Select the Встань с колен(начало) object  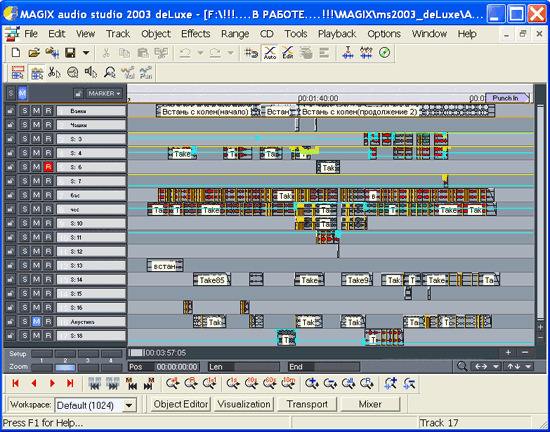click(x=205, y=112)
